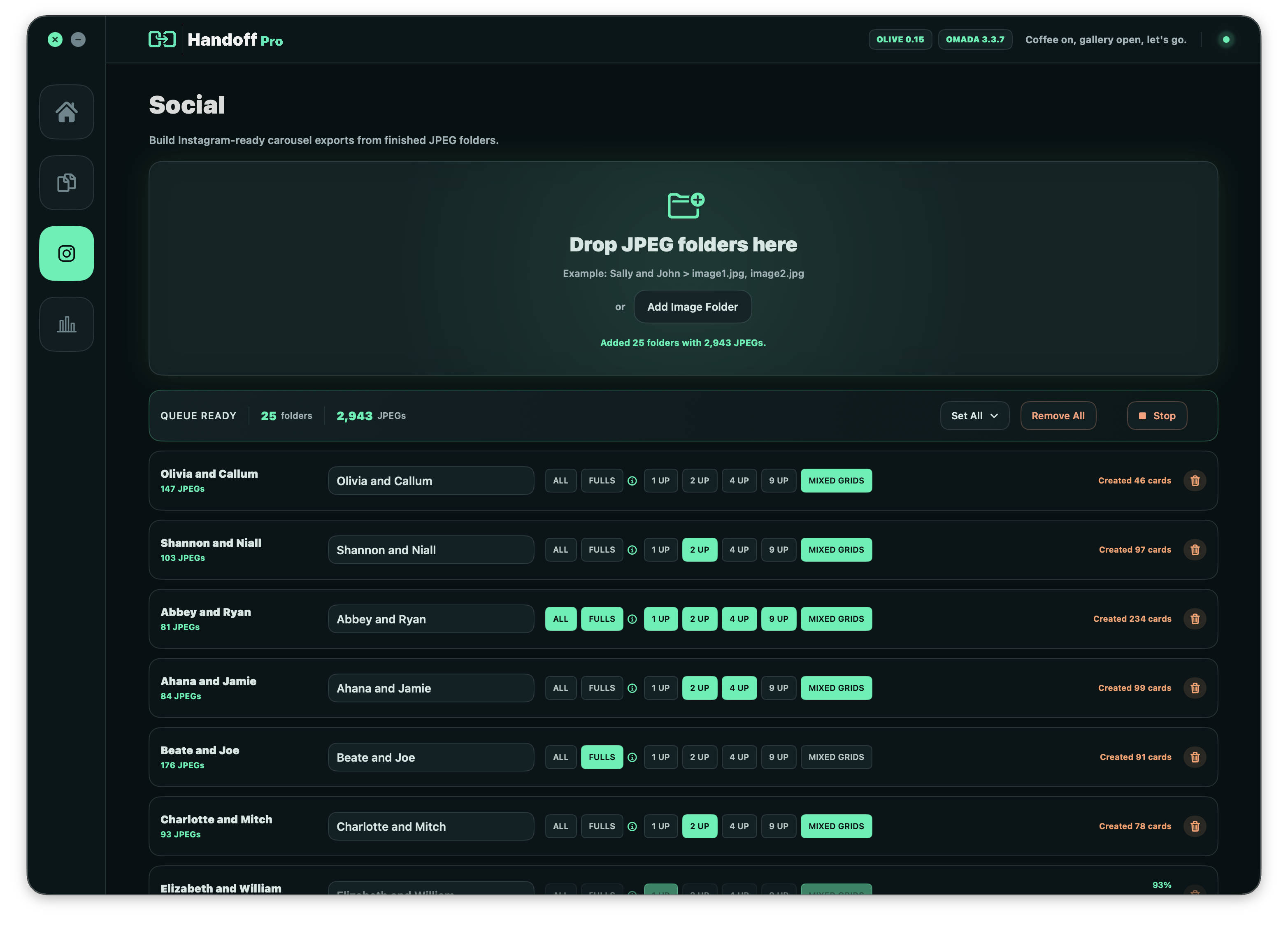1288x925 pixels.
Task: Show FULLS info for Abbey and Ryan
Action: coord(632,620)
